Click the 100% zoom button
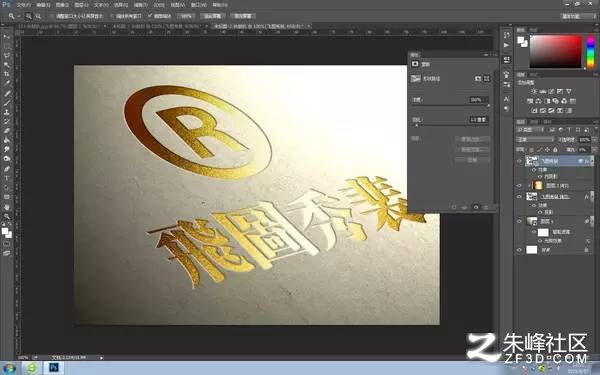The image size is (600, 375). click(186, 16)
